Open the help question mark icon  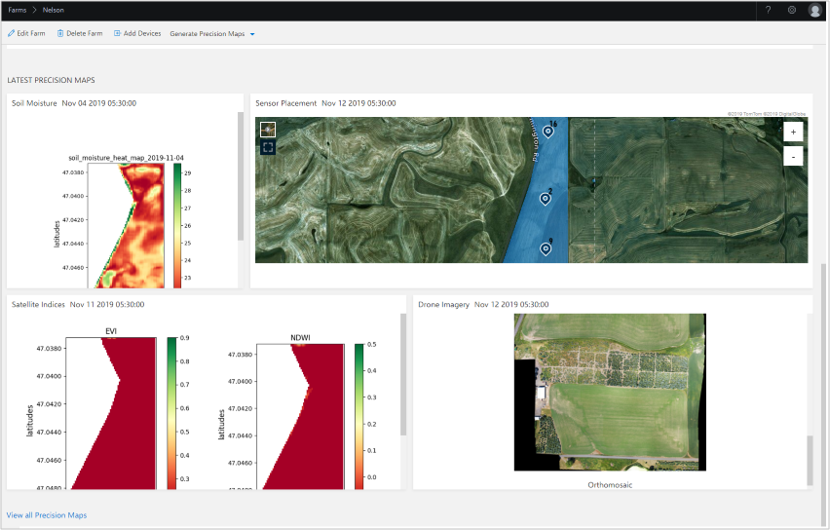point(768,10)
